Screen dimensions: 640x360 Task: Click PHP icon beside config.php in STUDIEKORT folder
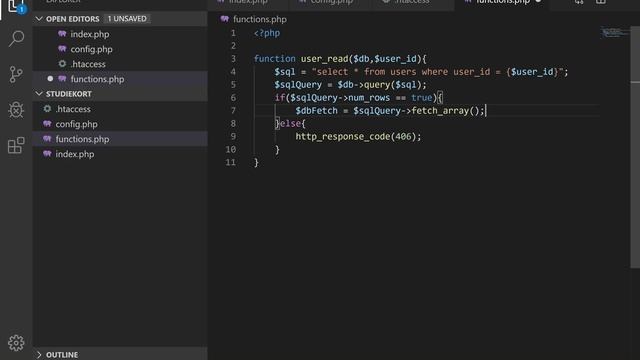click(x=47, y=124)
